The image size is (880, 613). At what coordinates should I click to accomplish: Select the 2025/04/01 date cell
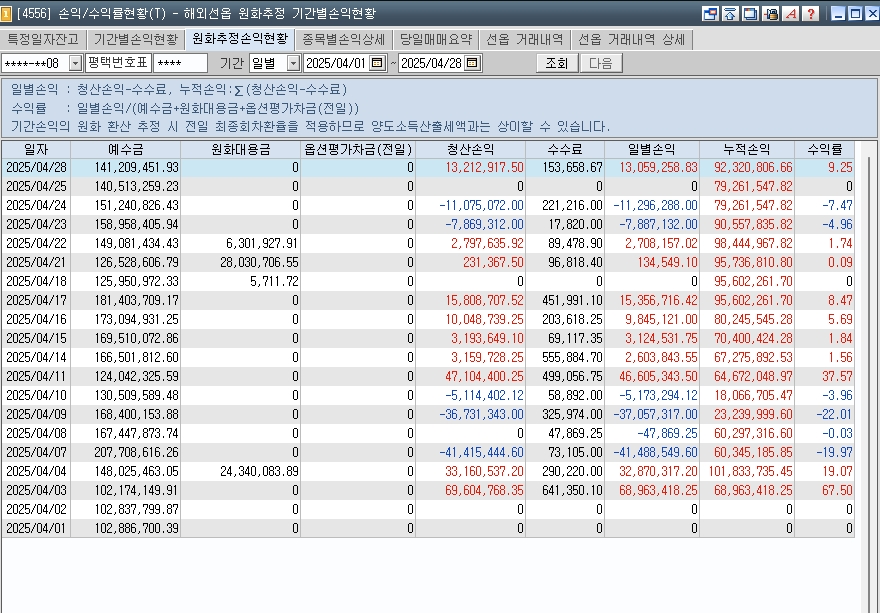click(x=36, y=528)
